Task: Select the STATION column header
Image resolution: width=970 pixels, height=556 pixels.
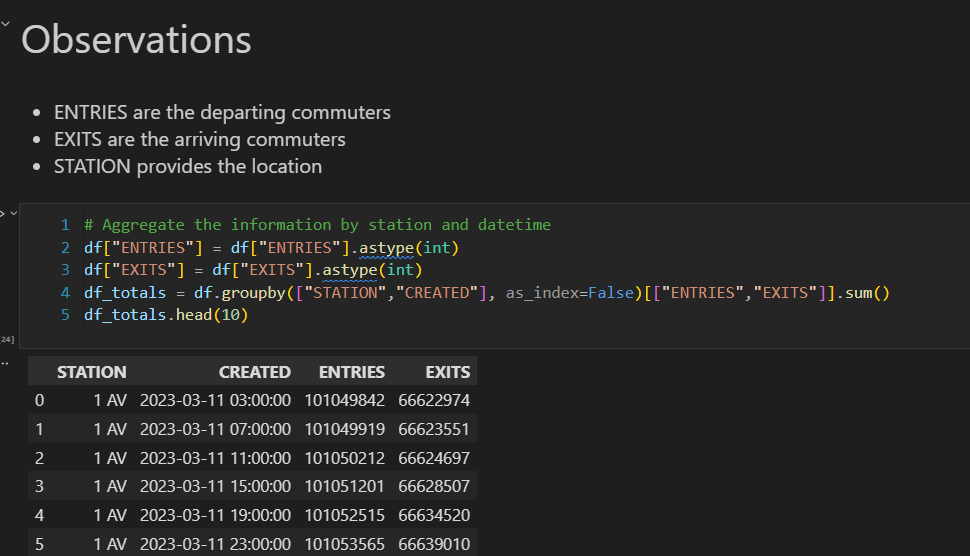Action: point(91,372)
